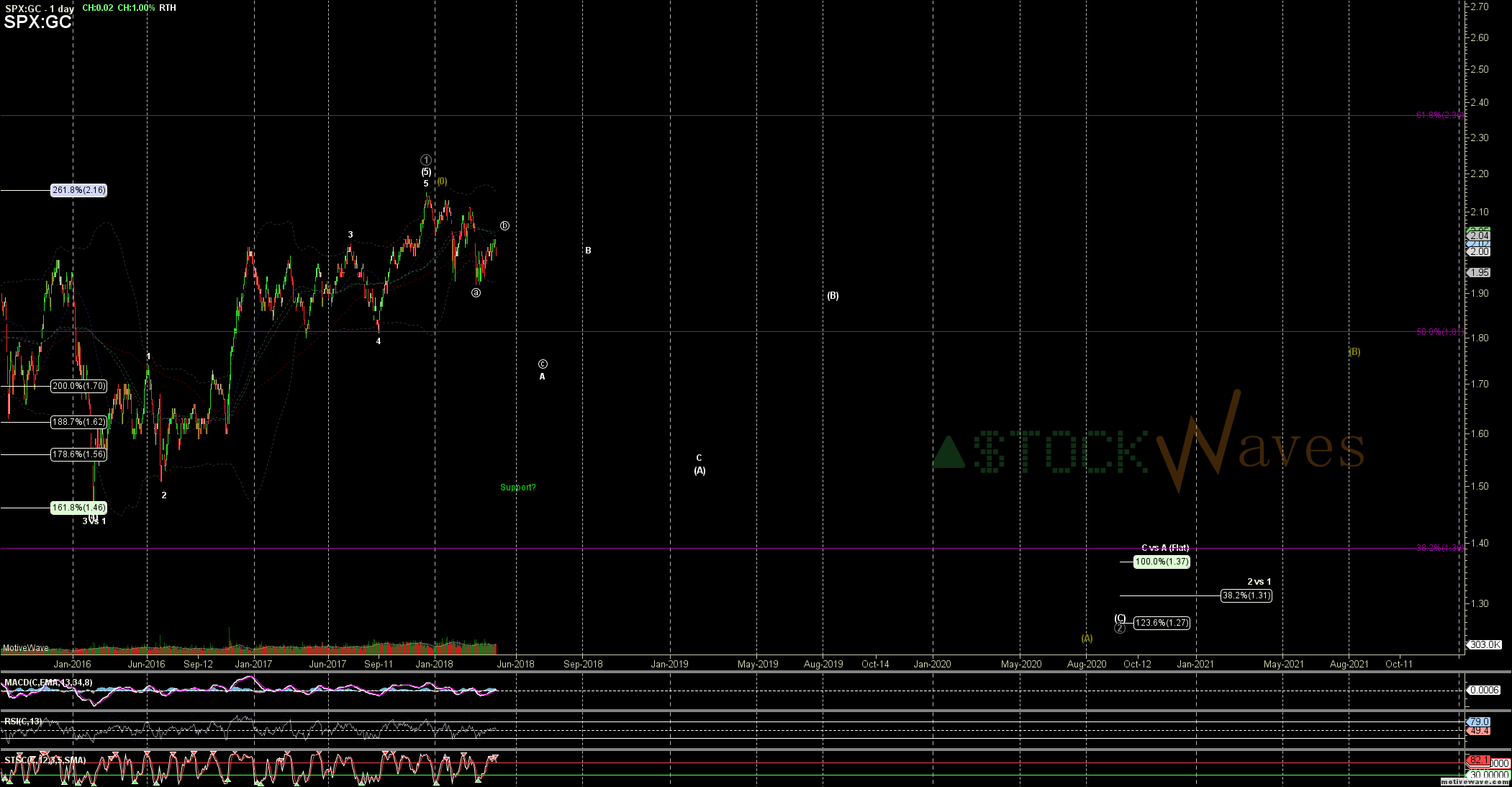Click the SPX:GC chart title
The width and height of the screenshot is (1512, 787).
(38, 22)
